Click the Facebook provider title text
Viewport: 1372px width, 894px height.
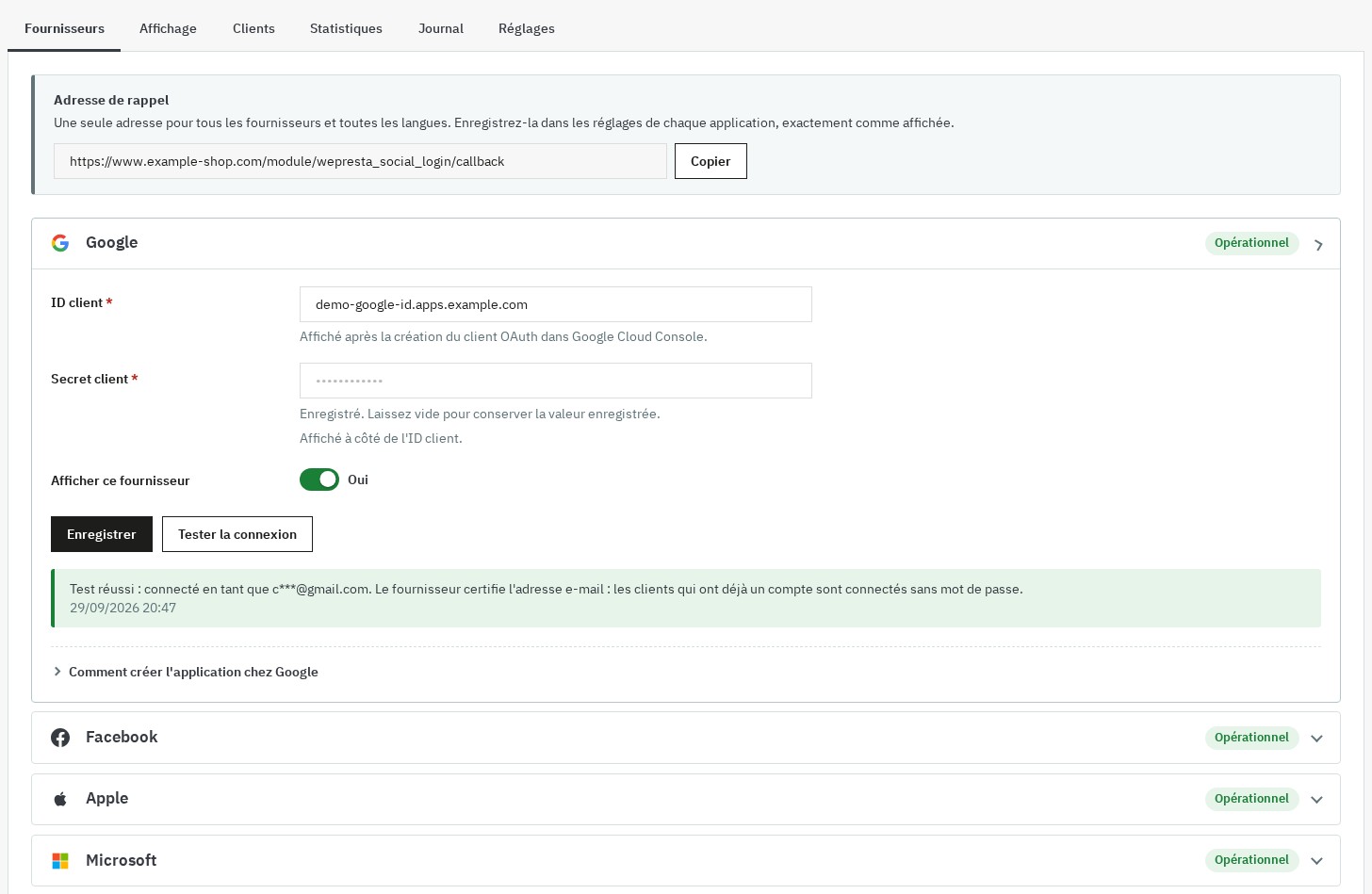[x=122, y=737]
